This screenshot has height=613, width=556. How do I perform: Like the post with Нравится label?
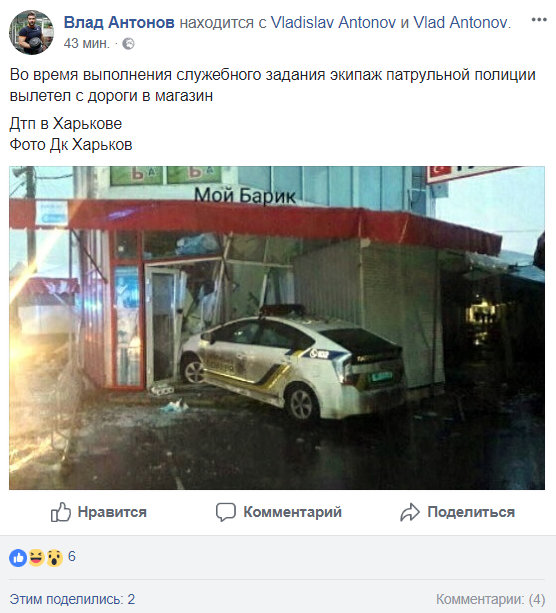pyautogui.click(x=112, y=512)
